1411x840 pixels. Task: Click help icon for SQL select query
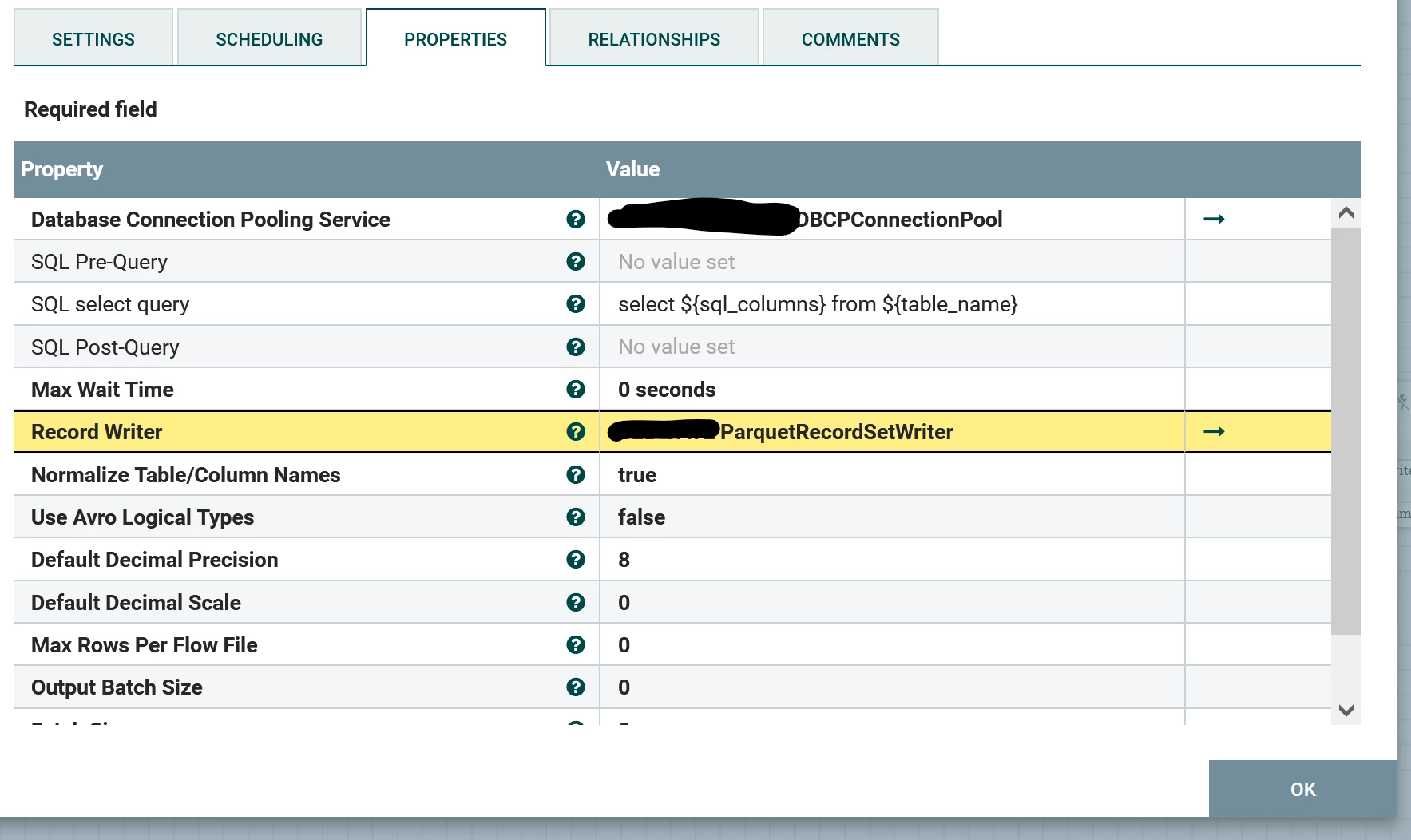pyautogui.click(x=575, y=304)
